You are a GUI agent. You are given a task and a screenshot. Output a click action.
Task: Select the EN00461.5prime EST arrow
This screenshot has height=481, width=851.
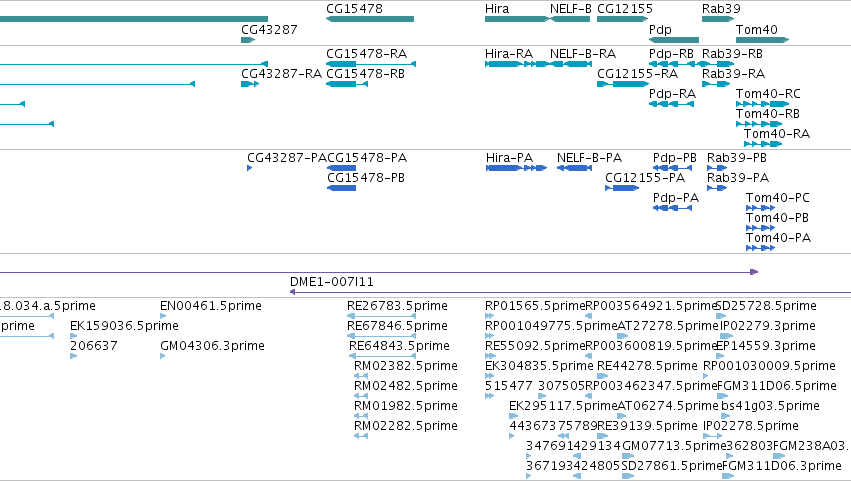tap(163, 316)
